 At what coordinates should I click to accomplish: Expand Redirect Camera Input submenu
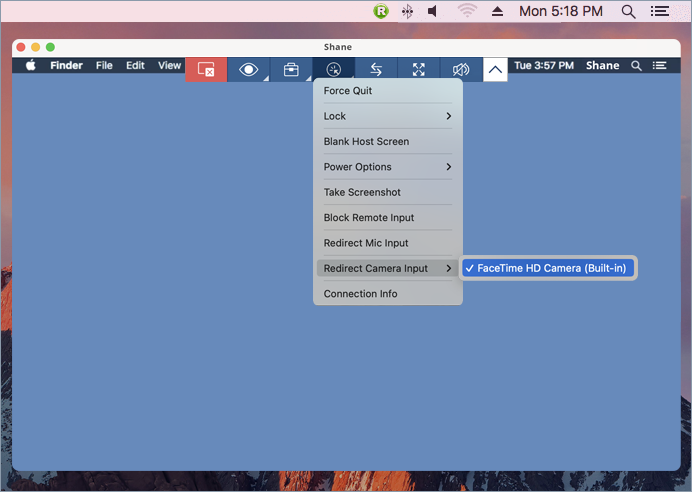pos(388,268)
